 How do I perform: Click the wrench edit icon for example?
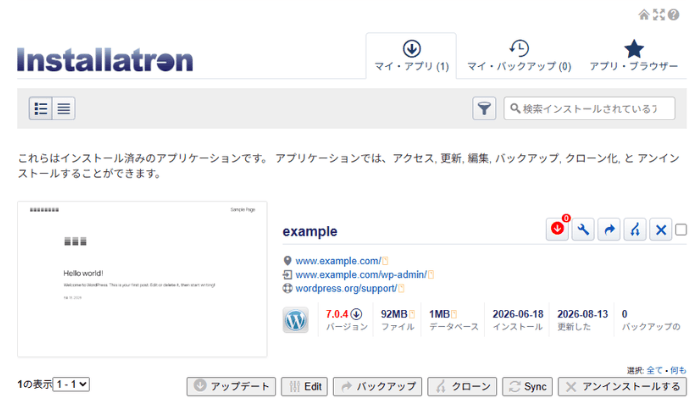(583, 229)
